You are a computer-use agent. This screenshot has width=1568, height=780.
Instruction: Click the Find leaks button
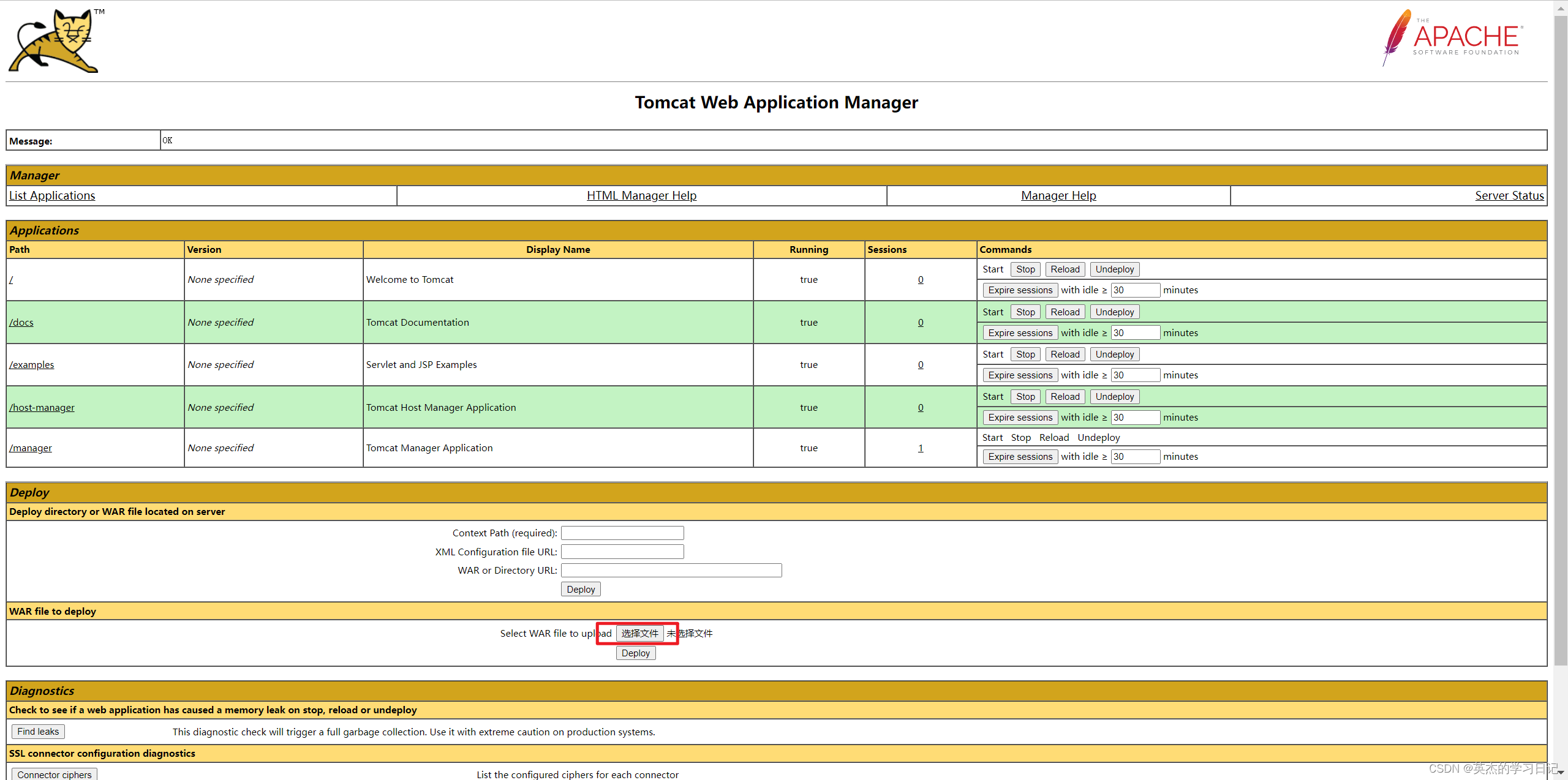click(38, 732)
